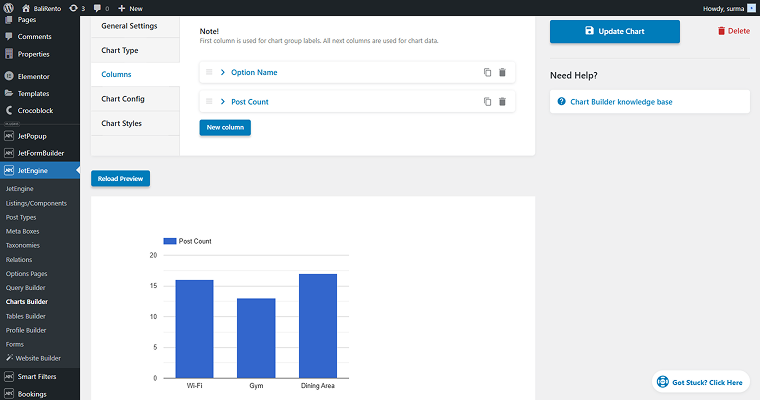Duplicate the Post Count column

(487, 101)
